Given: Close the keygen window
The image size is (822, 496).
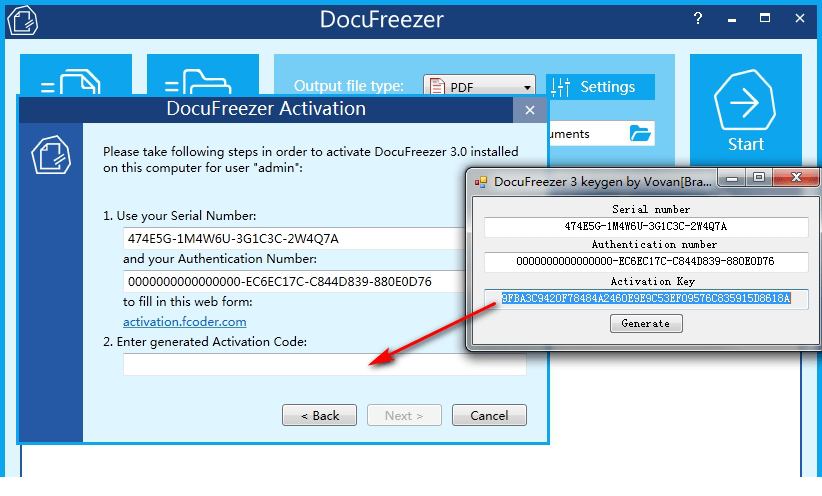Looking at the screenshot, I should [796, 178].
